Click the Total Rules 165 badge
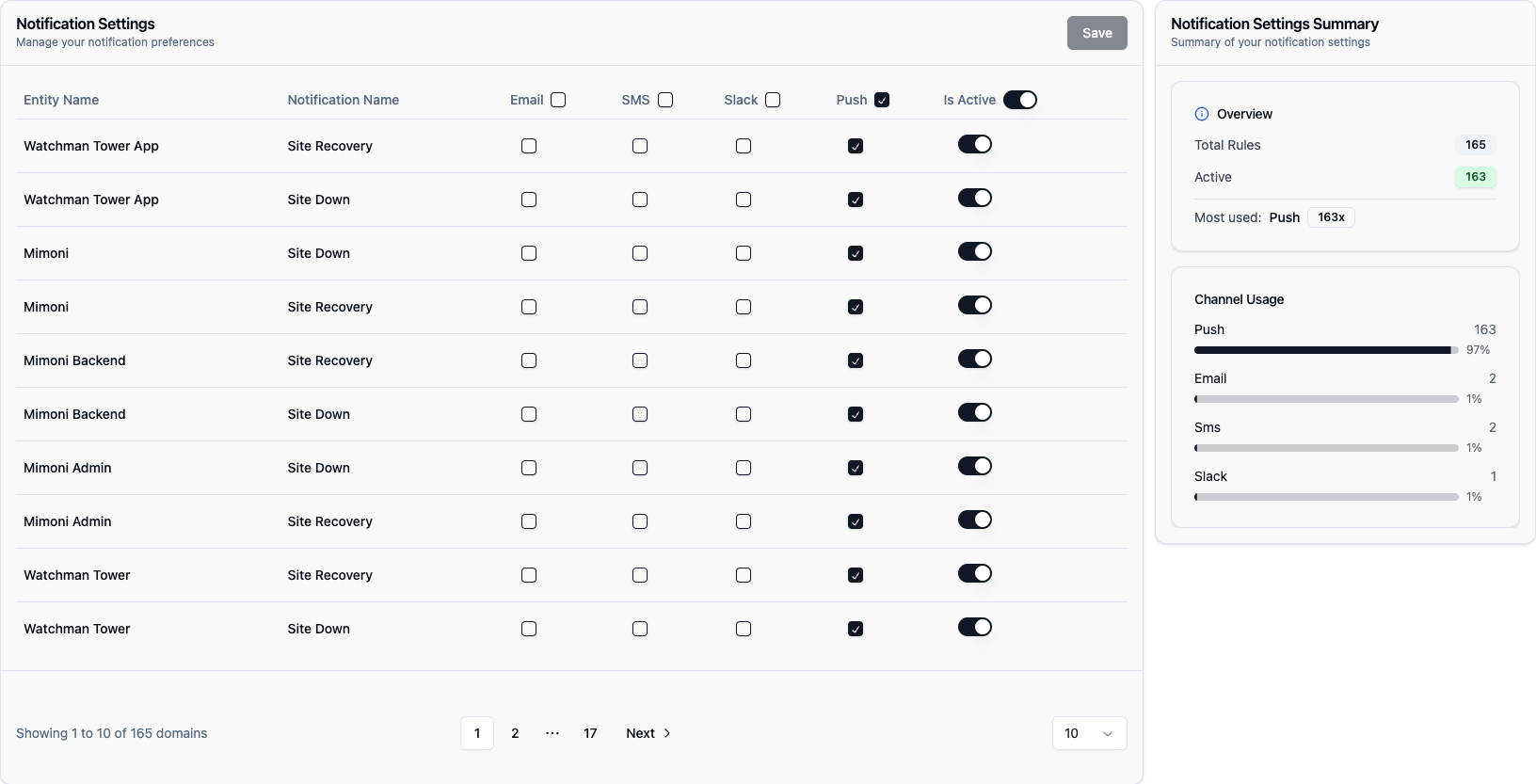1536x784 pixels. [1476, 145]
